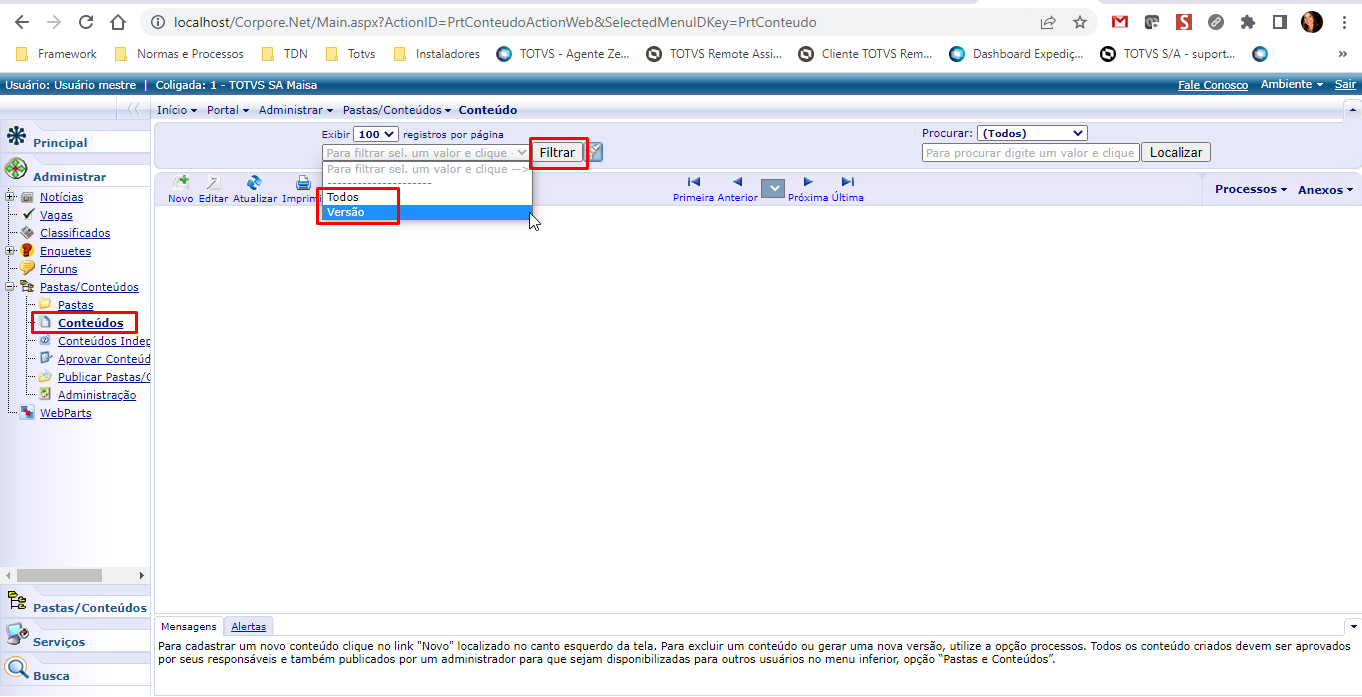This screenshot has height=697, width=1362.
Task: Open the Administrar section icon
Action: 16,170
